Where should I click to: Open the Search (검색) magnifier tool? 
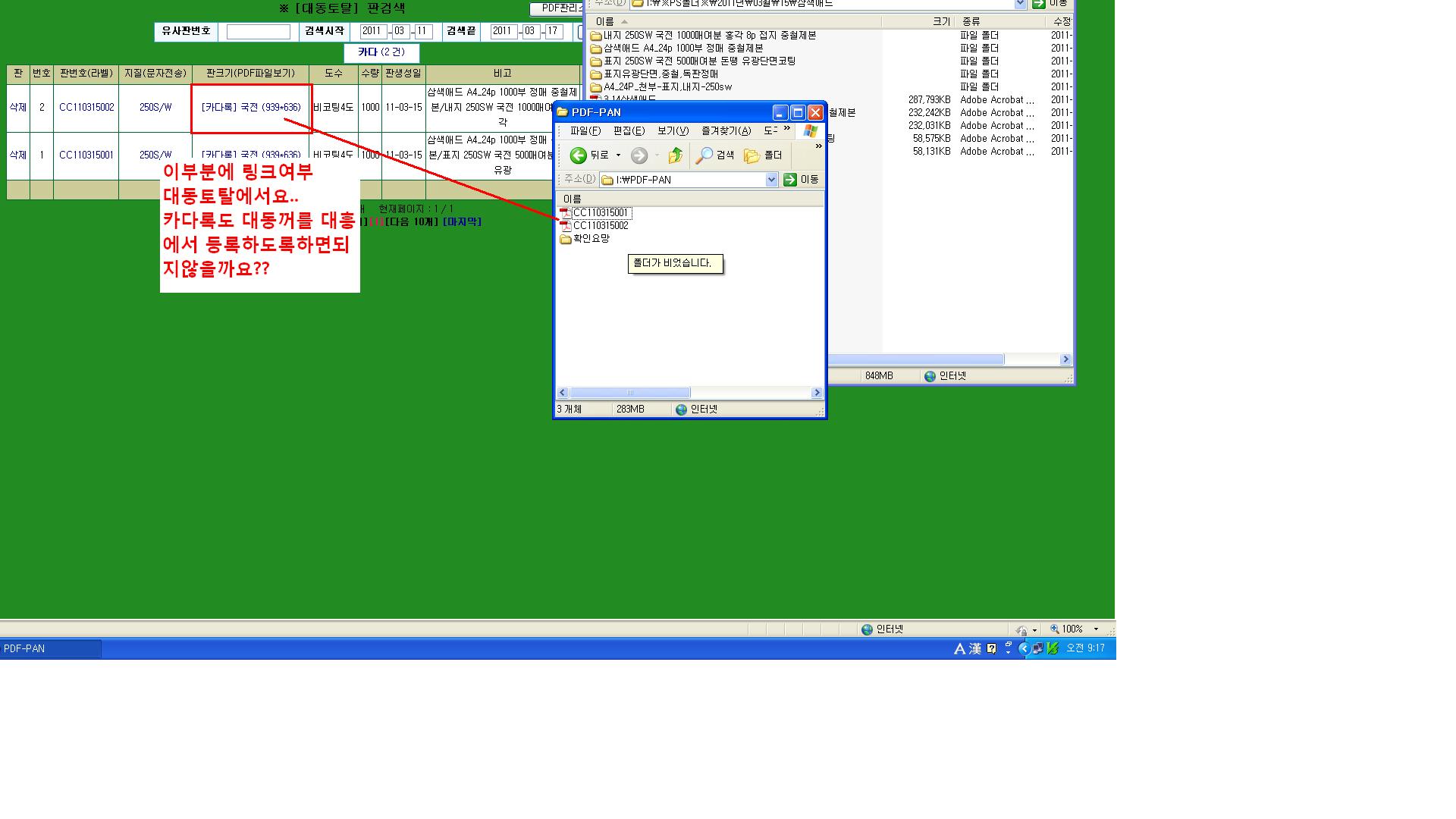click(x=704, y=155)
